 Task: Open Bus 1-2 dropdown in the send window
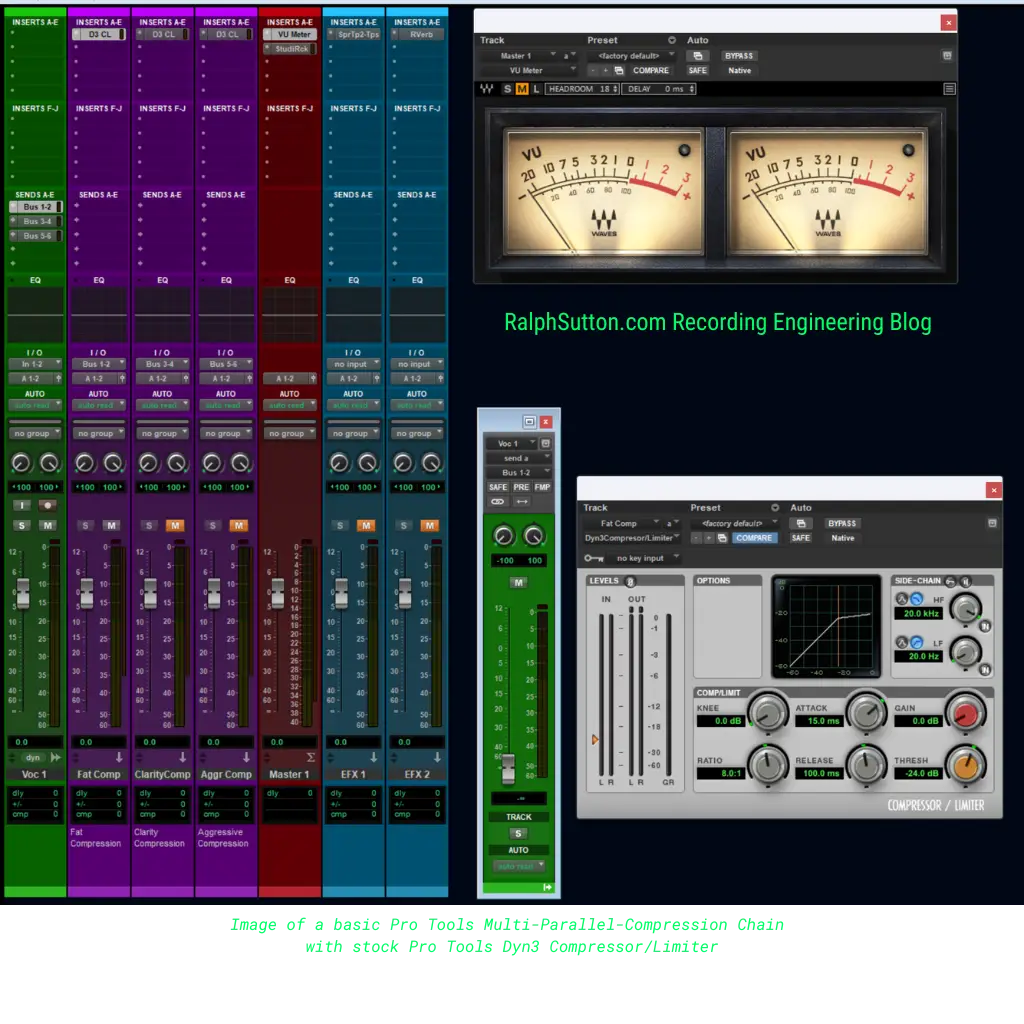coord(519,473)
